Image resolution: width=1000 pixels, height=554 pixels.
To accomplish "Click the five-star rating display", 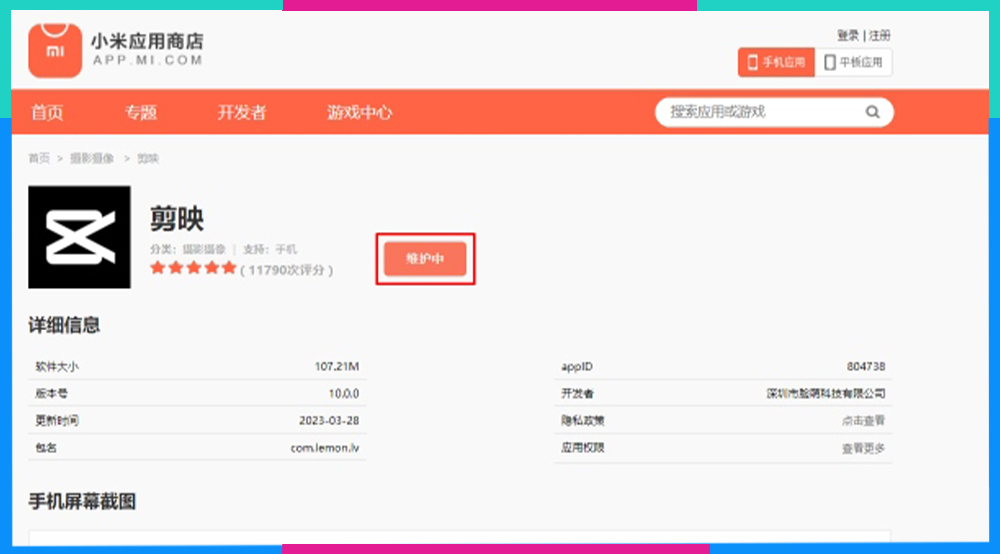I will pyautogui.click(x=193, y=268).
